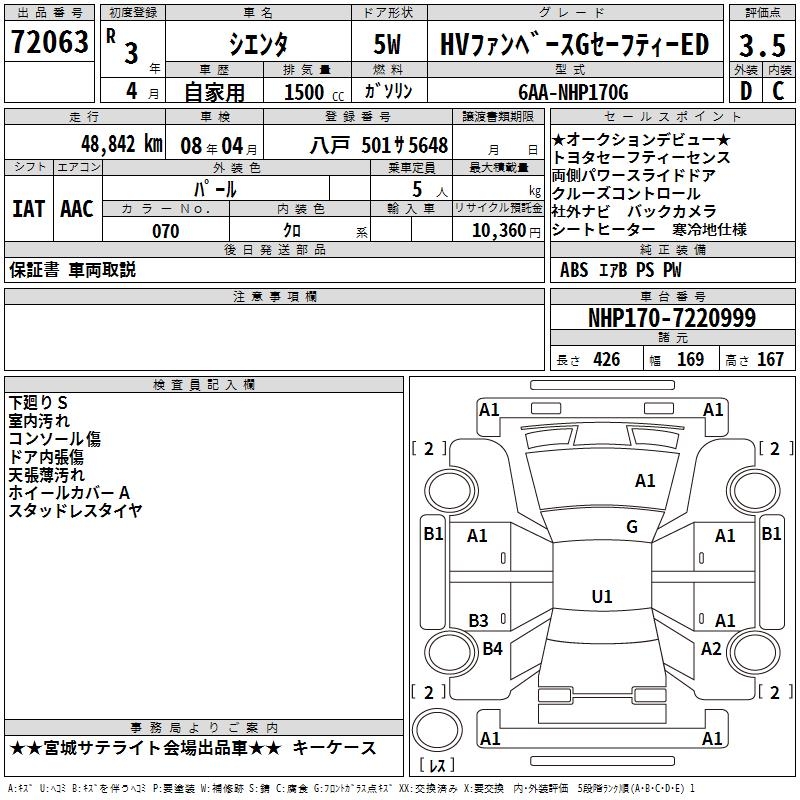Select the inspector note ホイールカバーA
This screenshot has width=800, height=800.
69,492
